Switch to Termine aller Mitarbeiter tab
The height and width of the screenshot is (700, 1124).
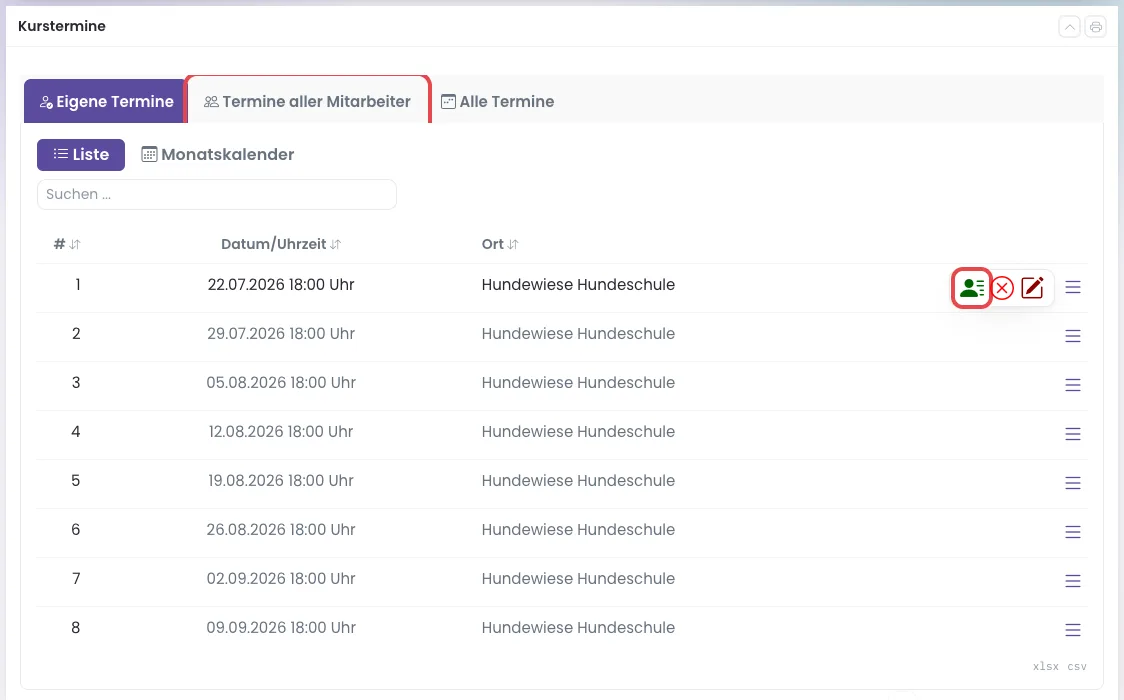(x=308, y=101)
